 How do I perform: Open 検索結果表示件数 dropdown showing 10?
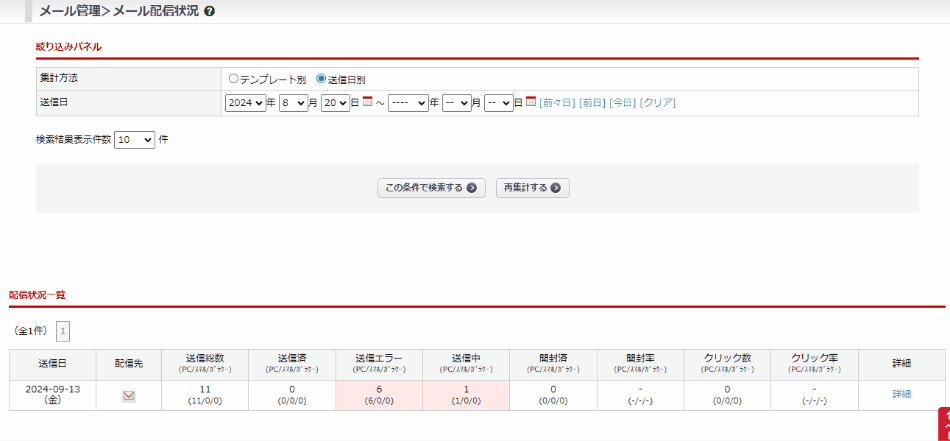coord(135,140)
